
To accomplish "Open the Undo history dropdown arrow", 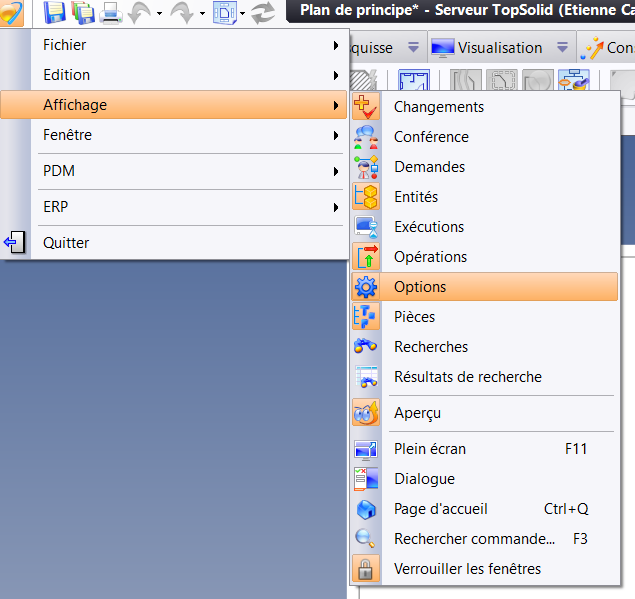I will (x=160, y=14).
